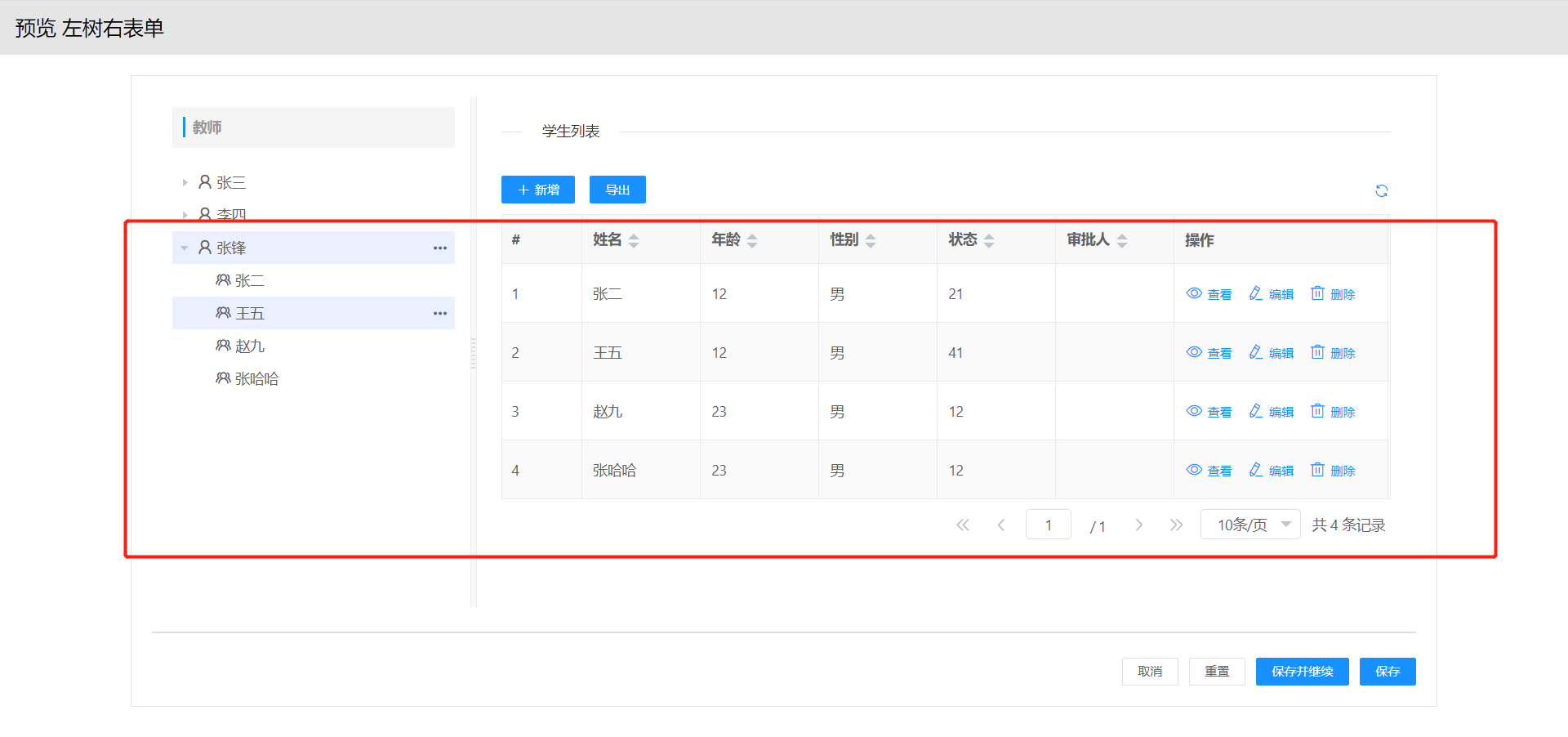Select 赵九 in the teacher tree
The height and width of the screenshot is (737, 1568).
click(x=249, y=346)
